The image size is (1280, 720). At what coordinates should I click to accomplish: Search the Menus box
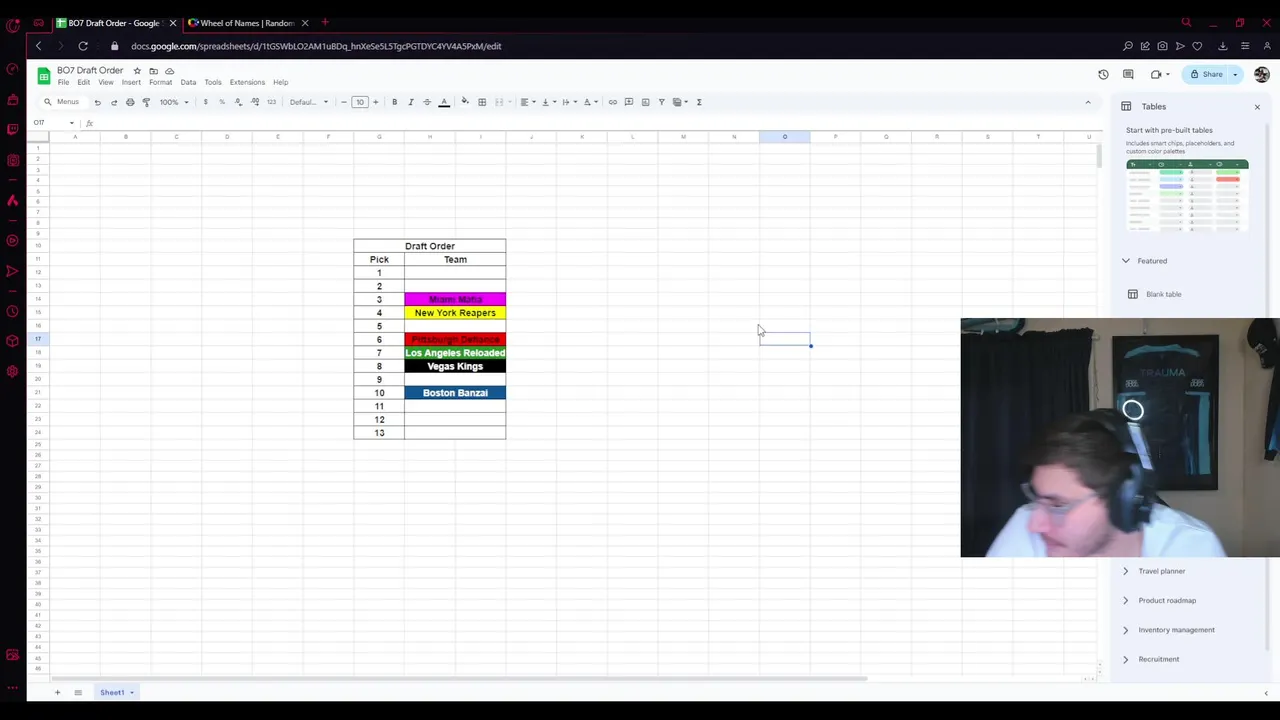[x=62, y=102]
